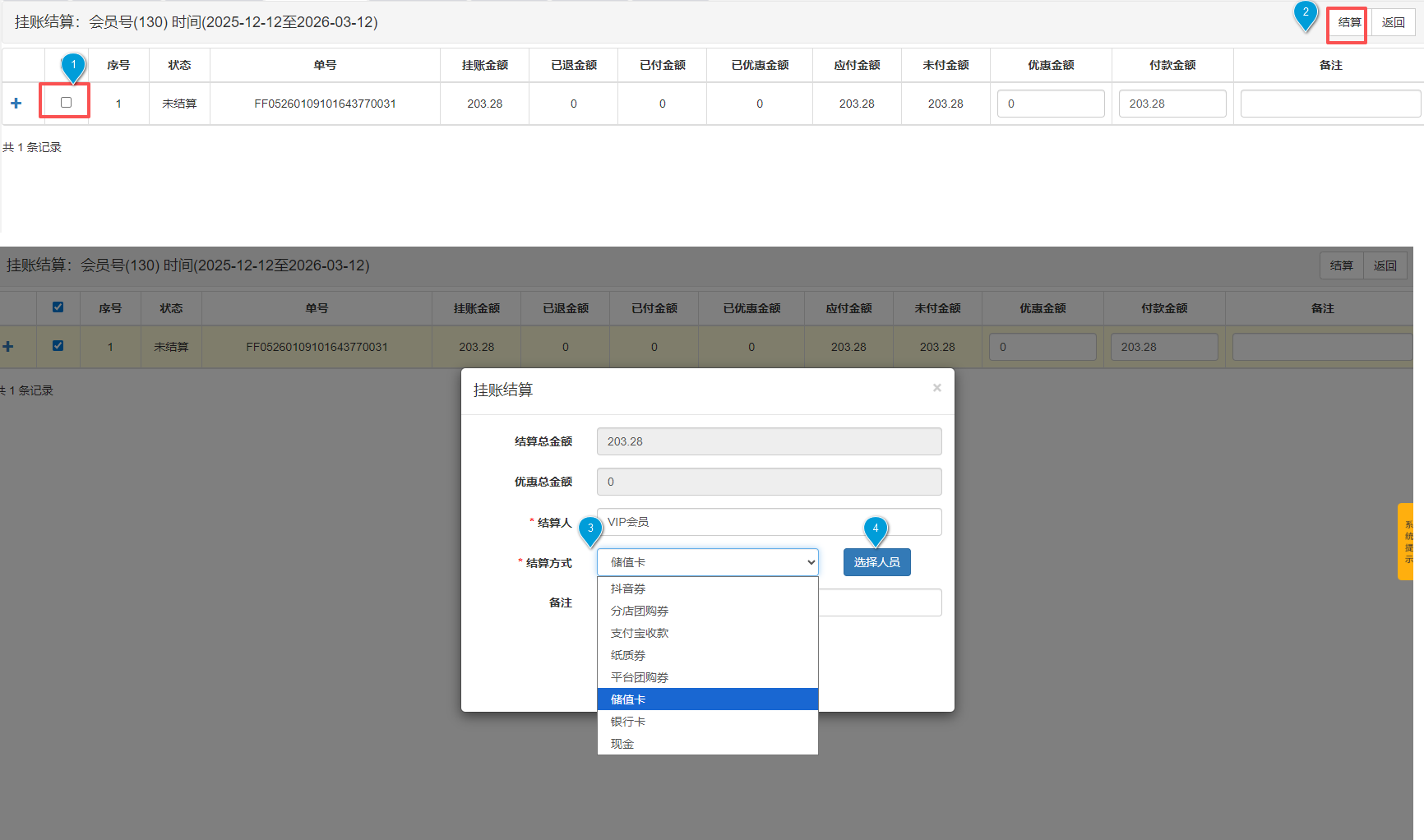Pick 现金 in the payment method list
The width and height of the screenshot is (1424, 840).
pyautogui.click(x=622, y=744)
